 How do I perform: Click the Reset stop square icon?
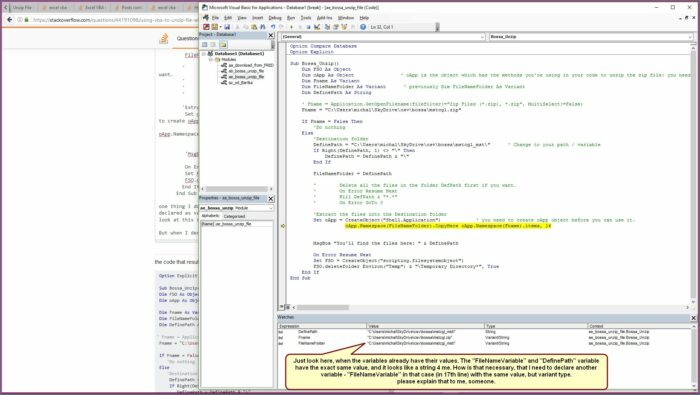(308, 27)
